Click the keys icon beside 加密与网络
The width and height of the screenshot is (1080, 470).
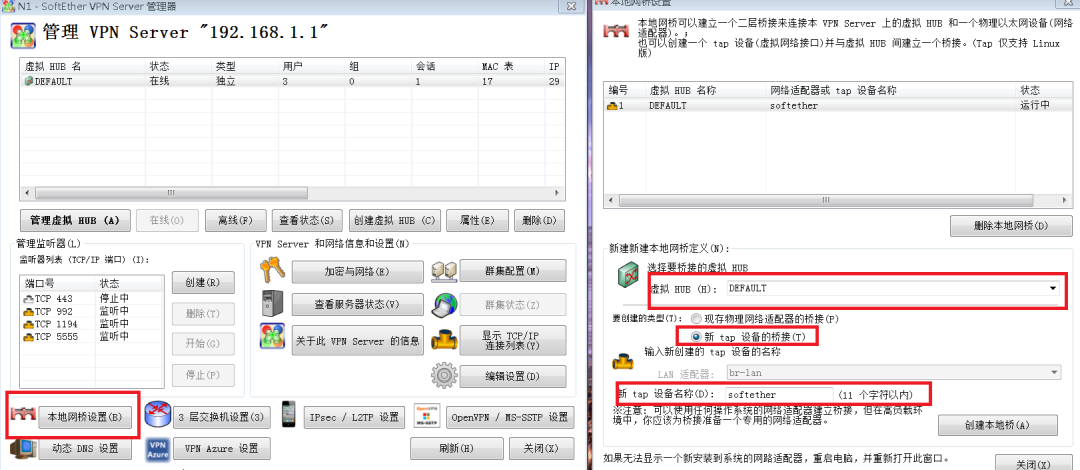(x=272, y=270)
